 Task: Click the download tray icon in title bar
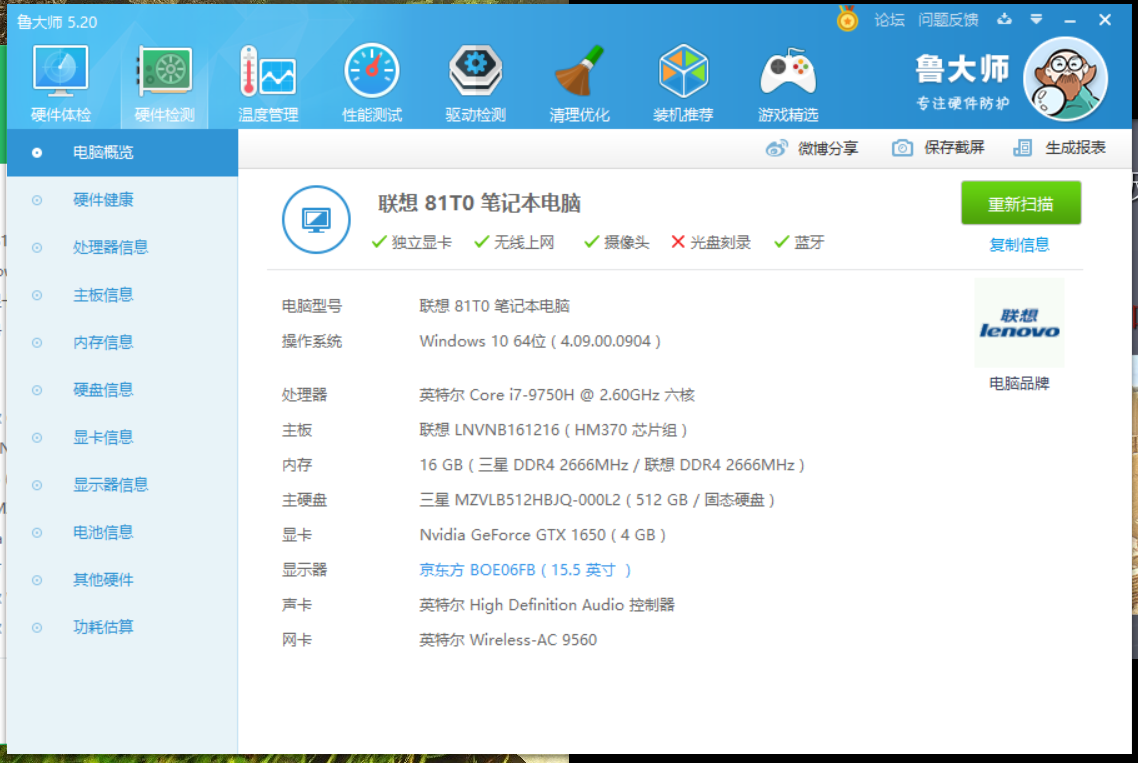(x=1004, y=19)
